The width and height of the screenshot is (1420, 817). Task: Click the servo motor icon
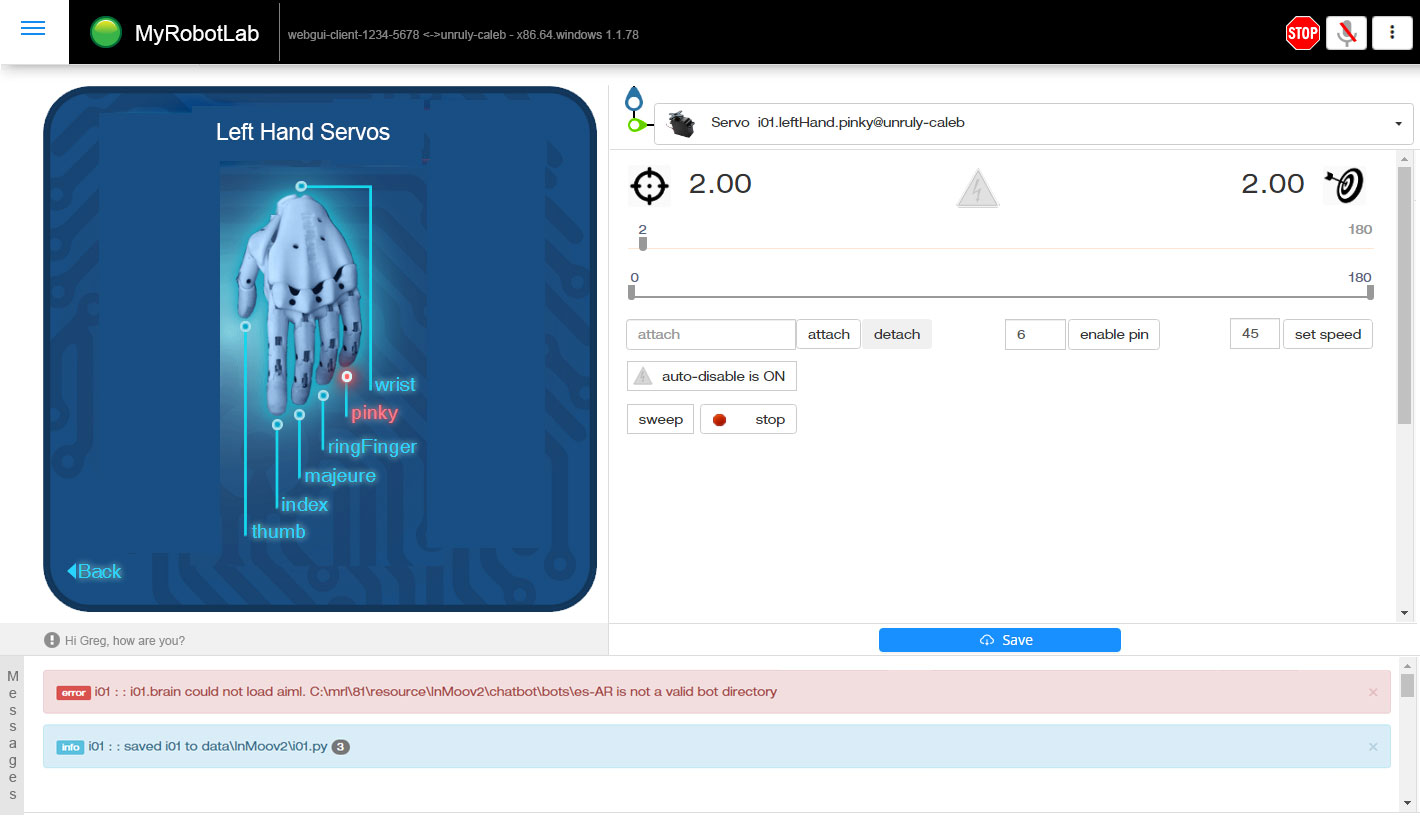(681, 123)
